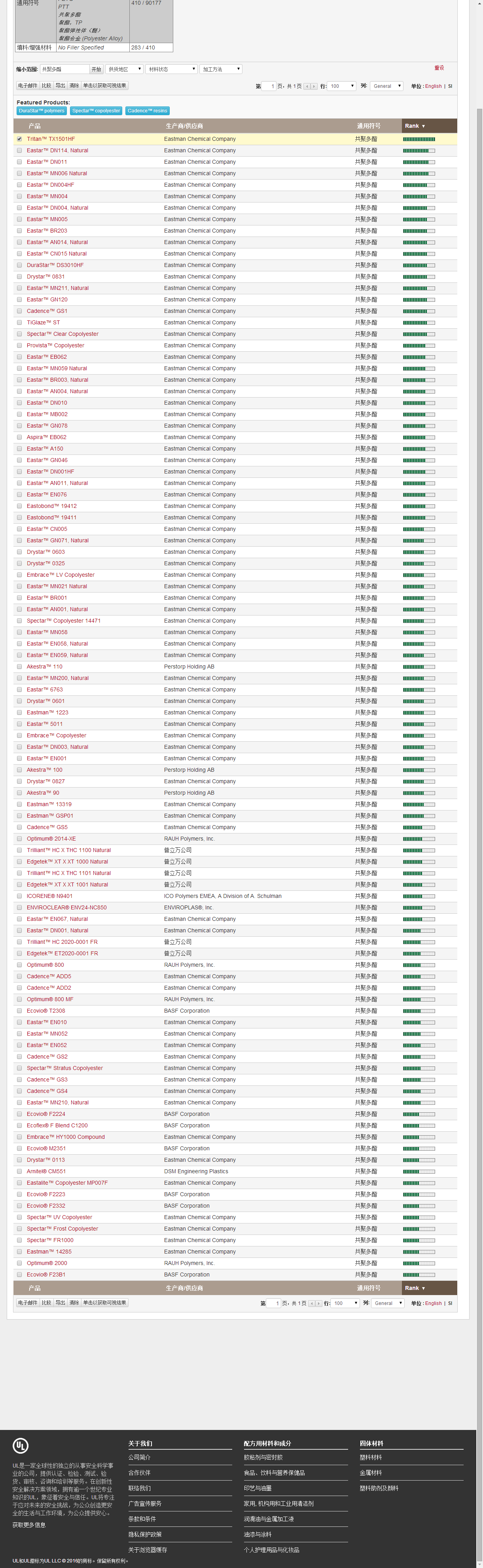Open the top General columns dropdown

(x=387, y=87)
